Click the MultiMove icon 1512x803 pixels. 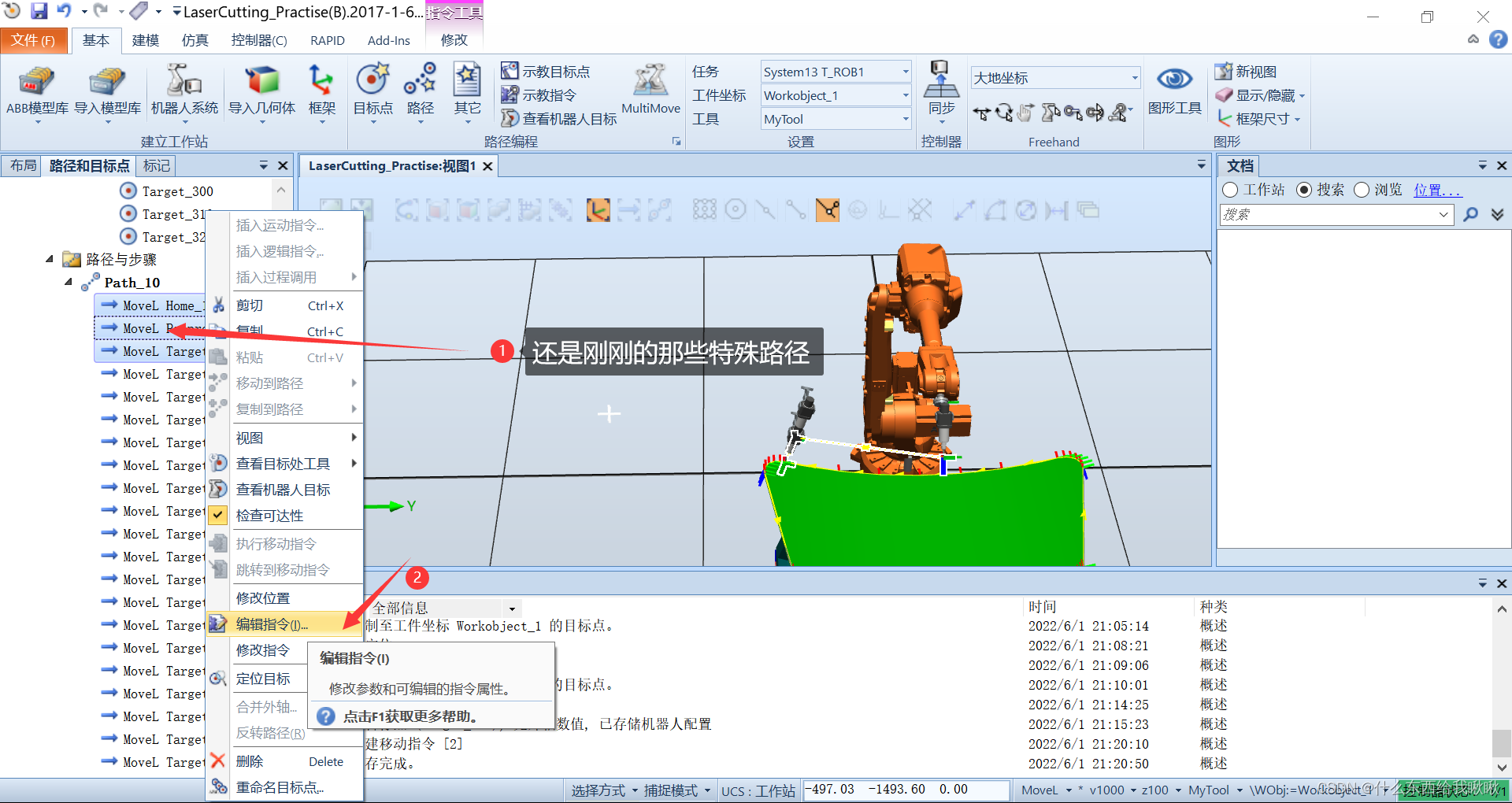click(650, 89)
